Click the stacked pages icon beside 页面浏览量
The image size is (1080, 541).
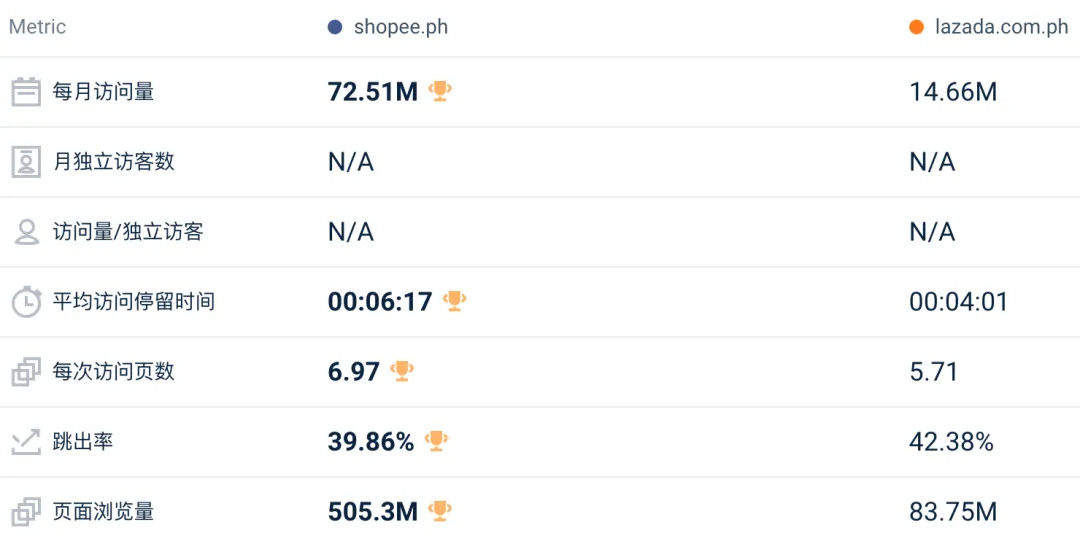(x=26, y=512)
